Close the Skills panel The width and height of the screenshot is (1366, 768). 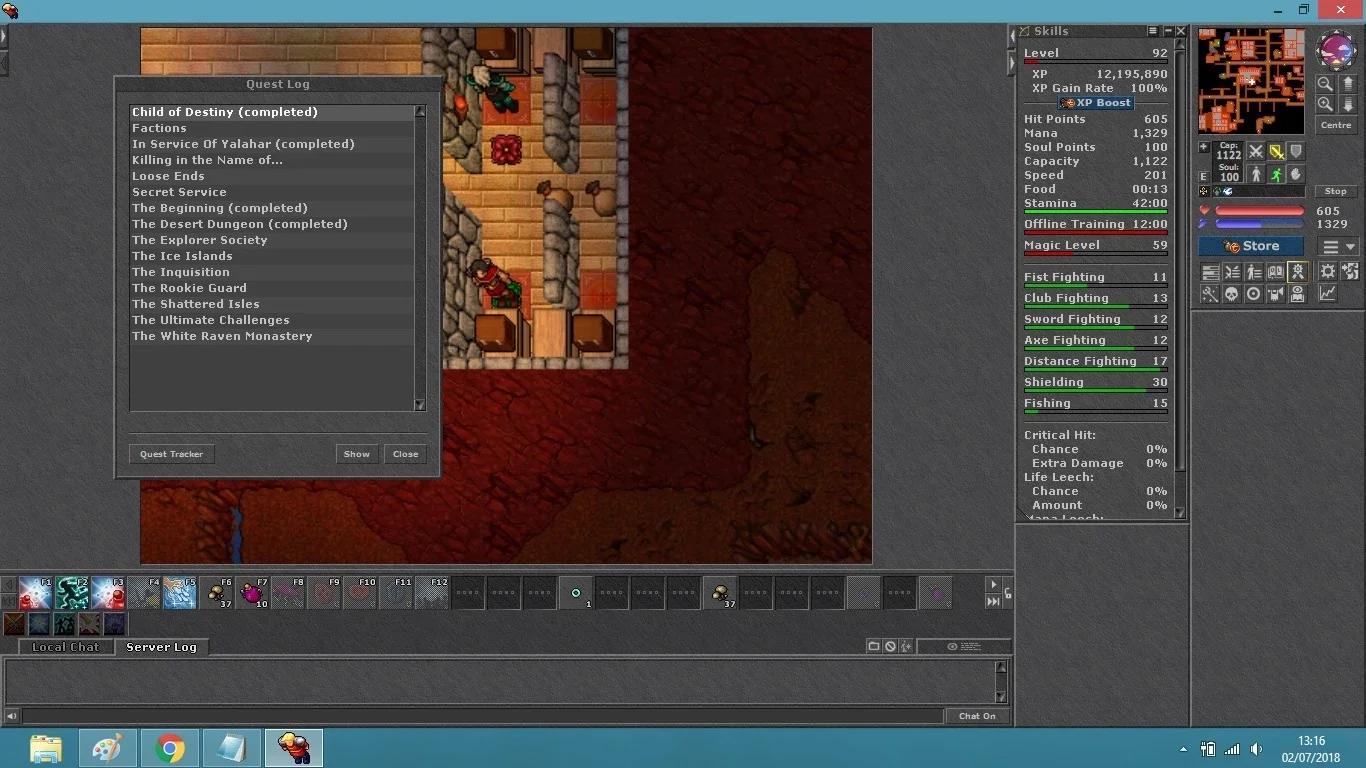pyautogui.click(x=1180, y=32)
